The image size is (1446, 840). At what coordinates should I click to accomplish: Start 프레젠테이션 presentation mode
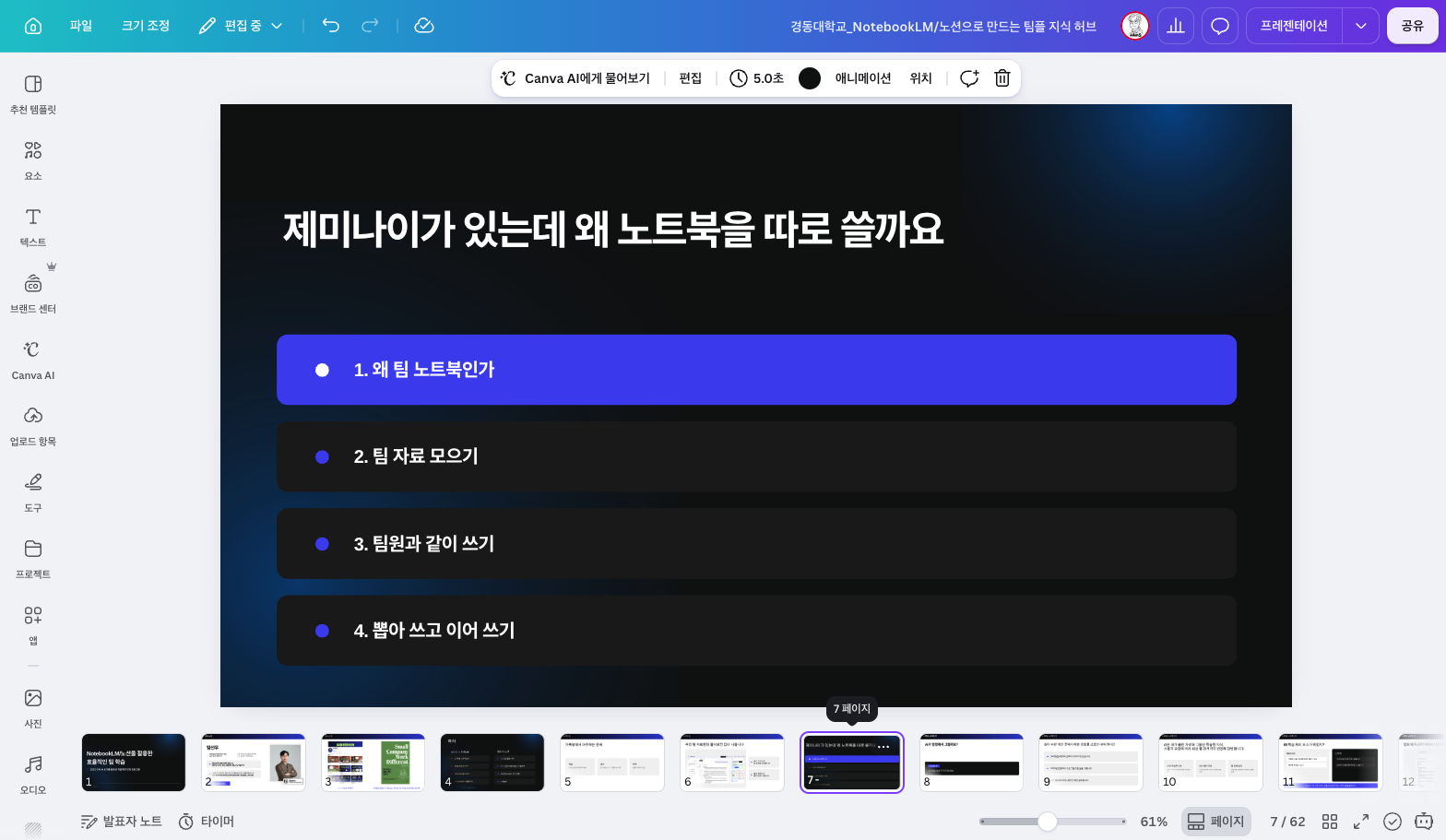(1294, 26)
